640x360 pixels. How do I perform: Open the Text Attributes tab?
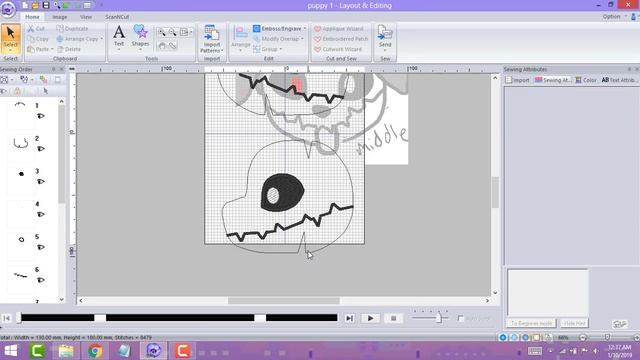click(619, 80)
